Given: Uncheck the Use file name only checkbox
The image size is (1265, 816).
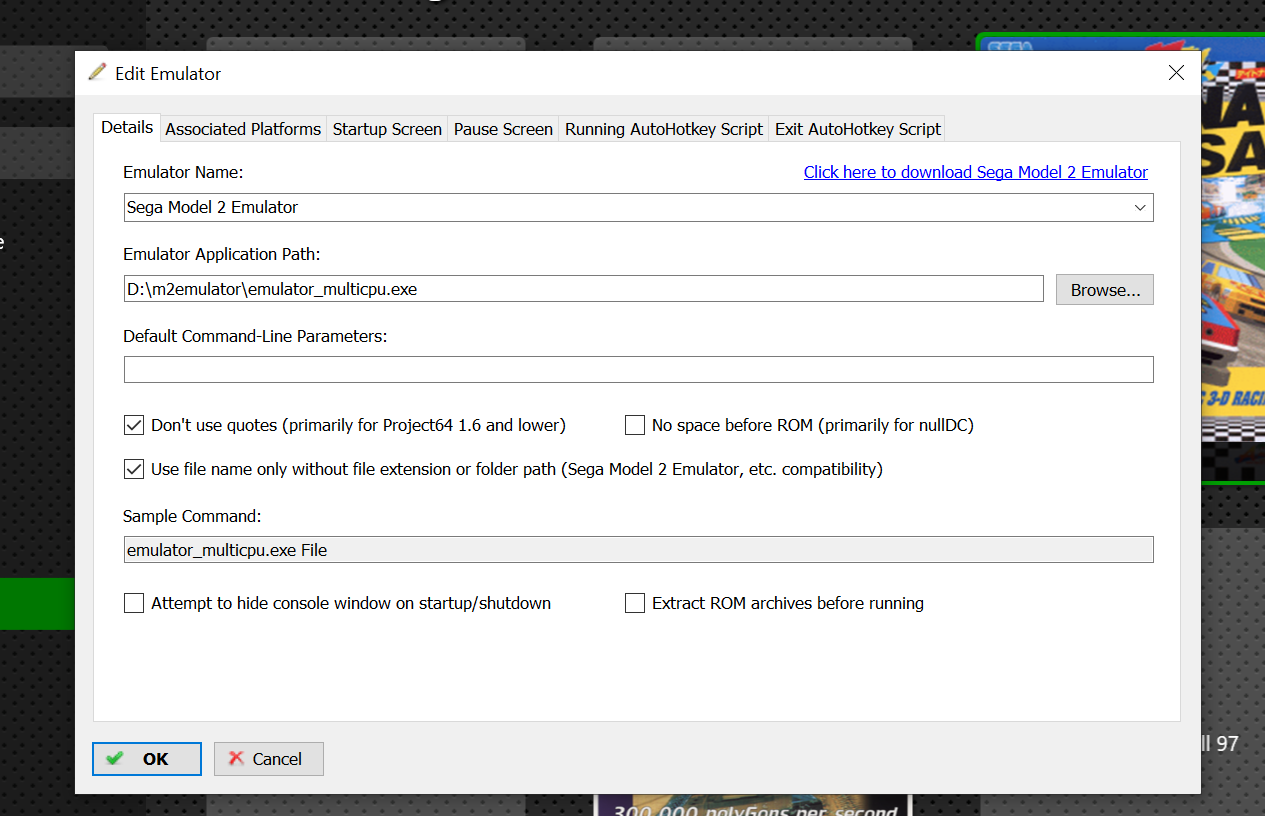Looking at the screenshot, I should click(134, 468).
